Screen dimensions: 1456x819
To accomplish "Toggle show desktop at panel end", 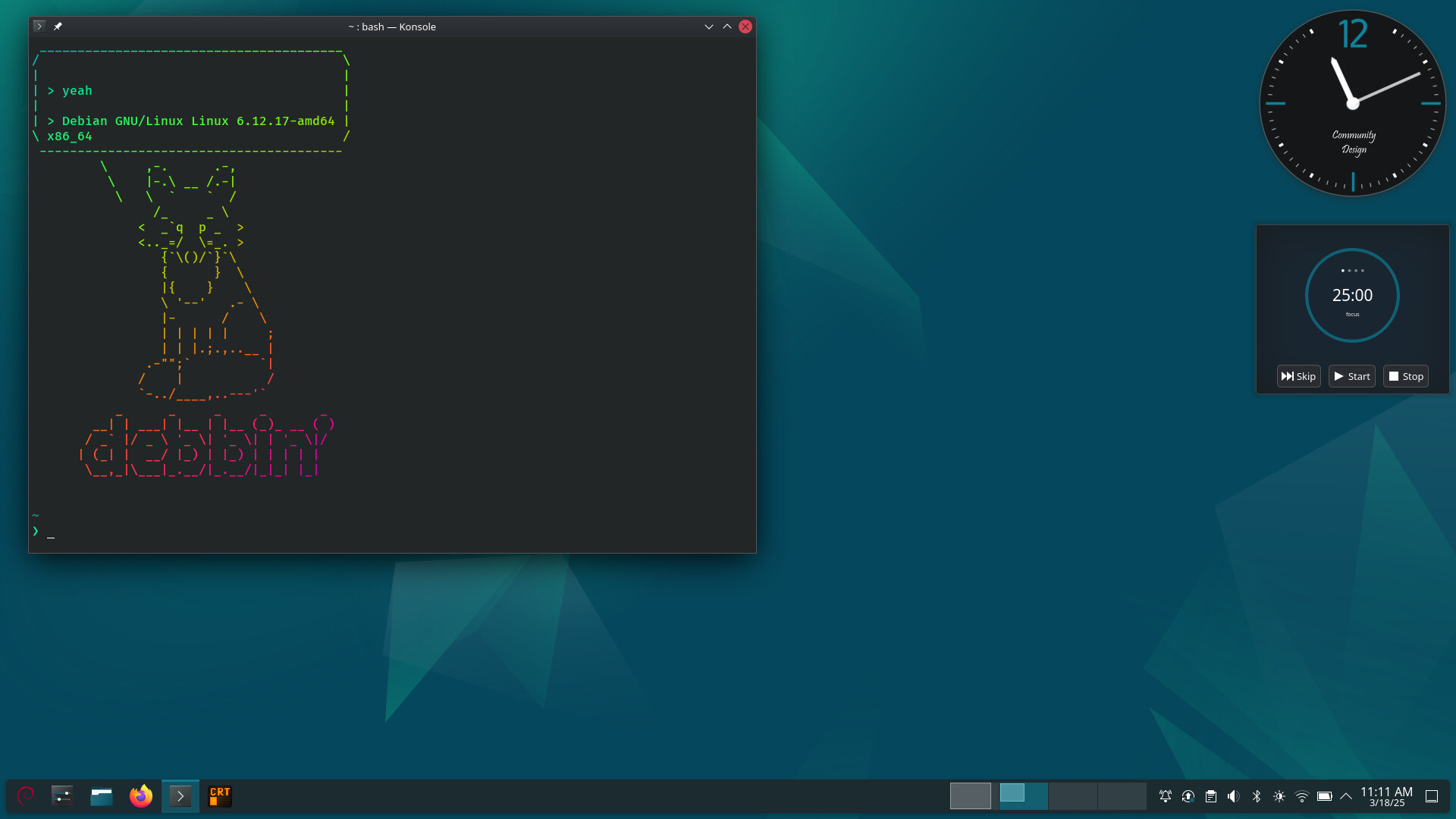I will click(1432, 796).
